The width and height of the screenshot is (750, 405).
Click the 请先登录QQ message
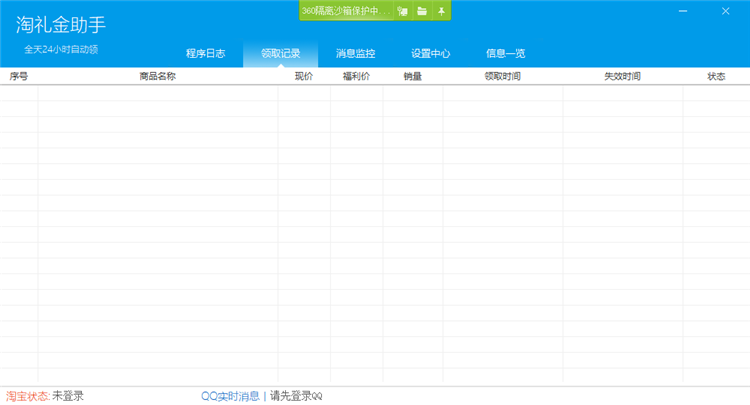point(296,396)
